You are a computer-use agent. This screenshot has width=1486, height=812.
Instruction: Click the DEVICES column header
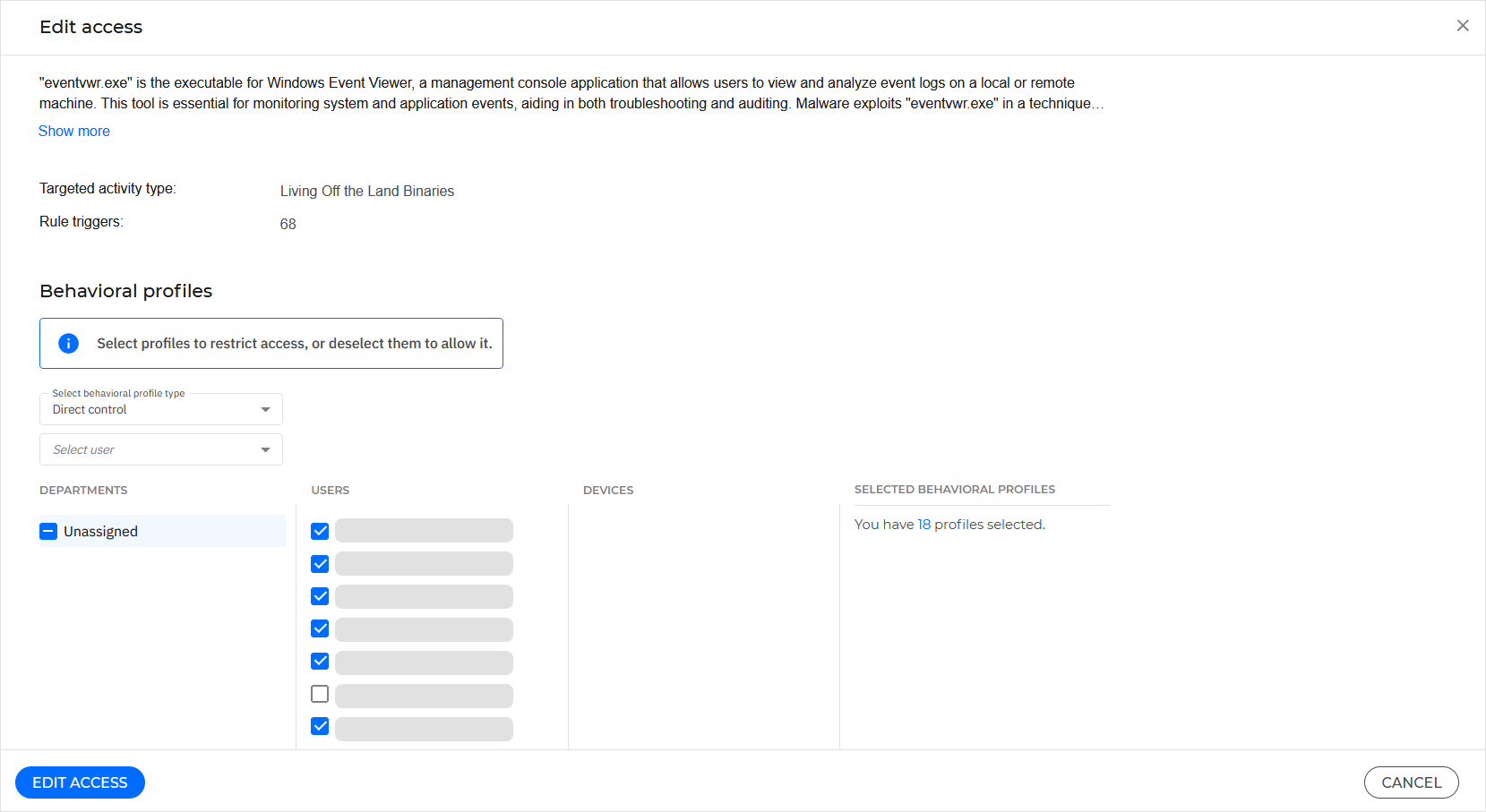[x=608, y=491]
